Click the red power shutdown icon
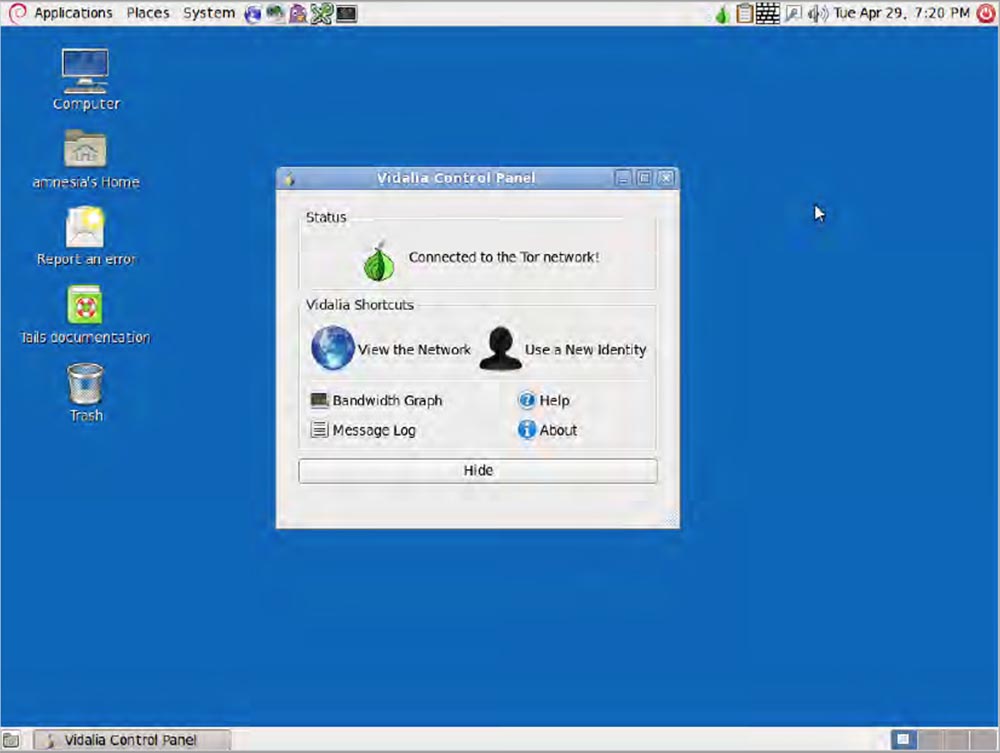 (986, 13)
